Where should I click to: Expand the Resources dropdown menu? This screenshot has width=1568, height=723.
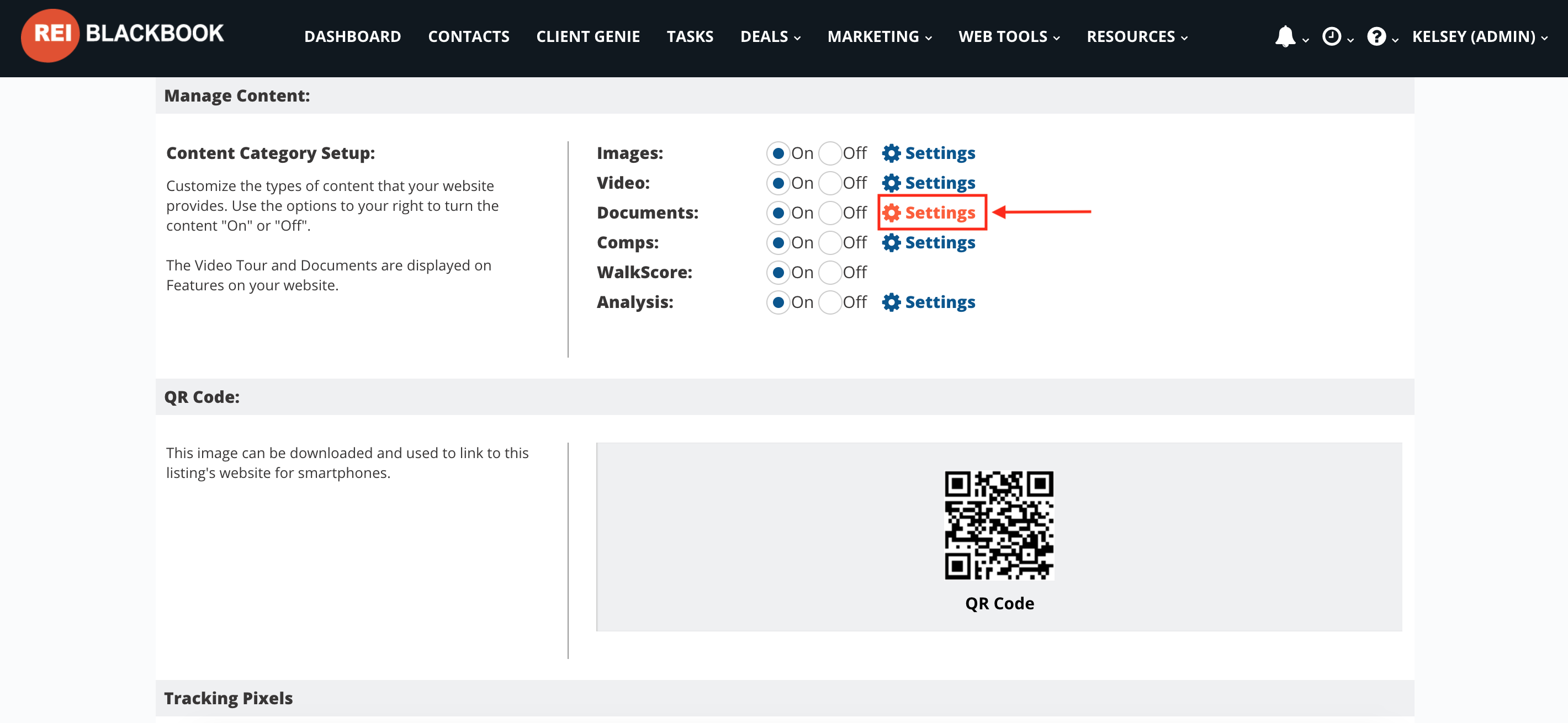tap(1137, 36)
